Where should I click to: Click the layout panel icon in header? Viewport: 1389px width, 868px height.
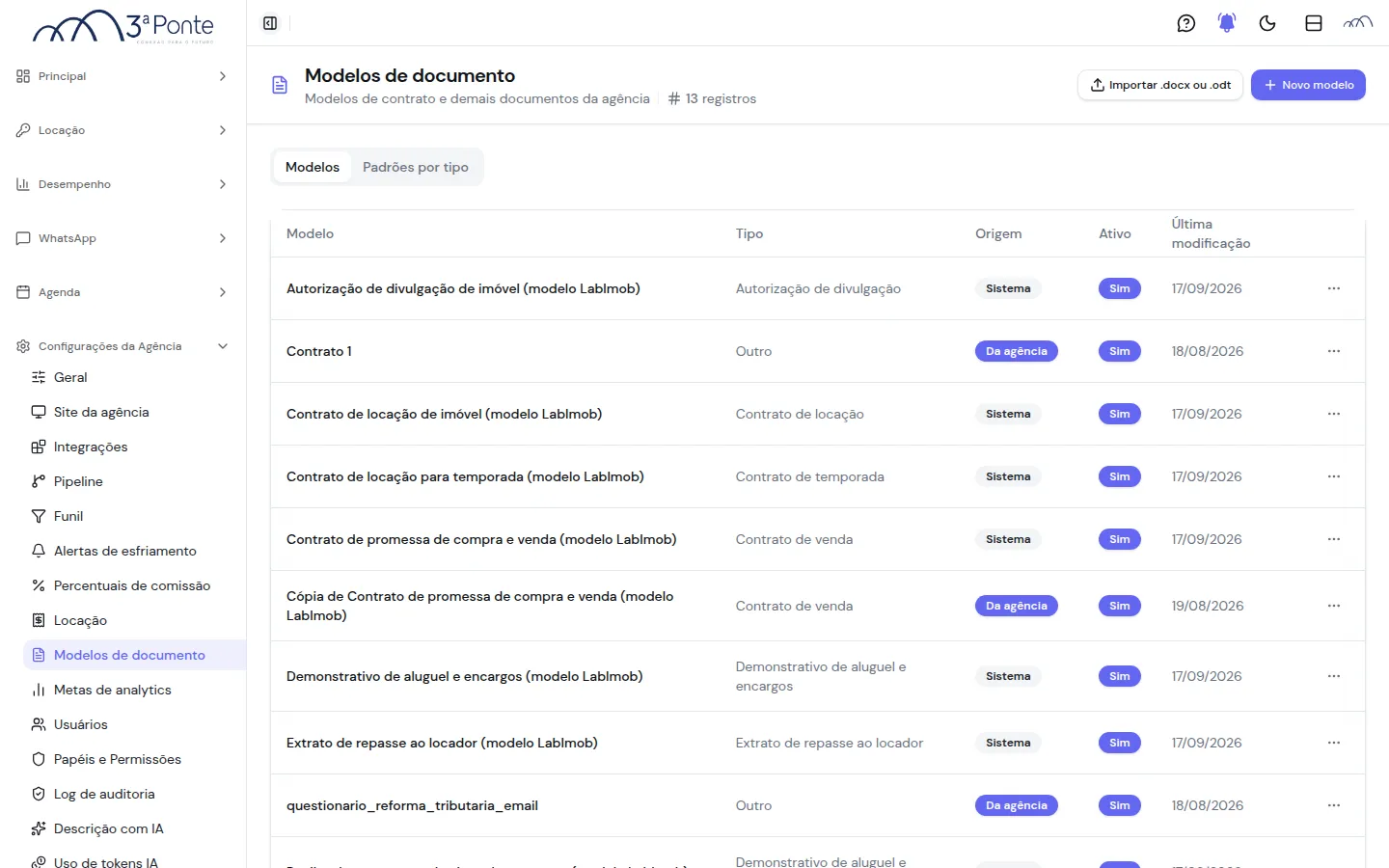click(x=1314, y=23)
